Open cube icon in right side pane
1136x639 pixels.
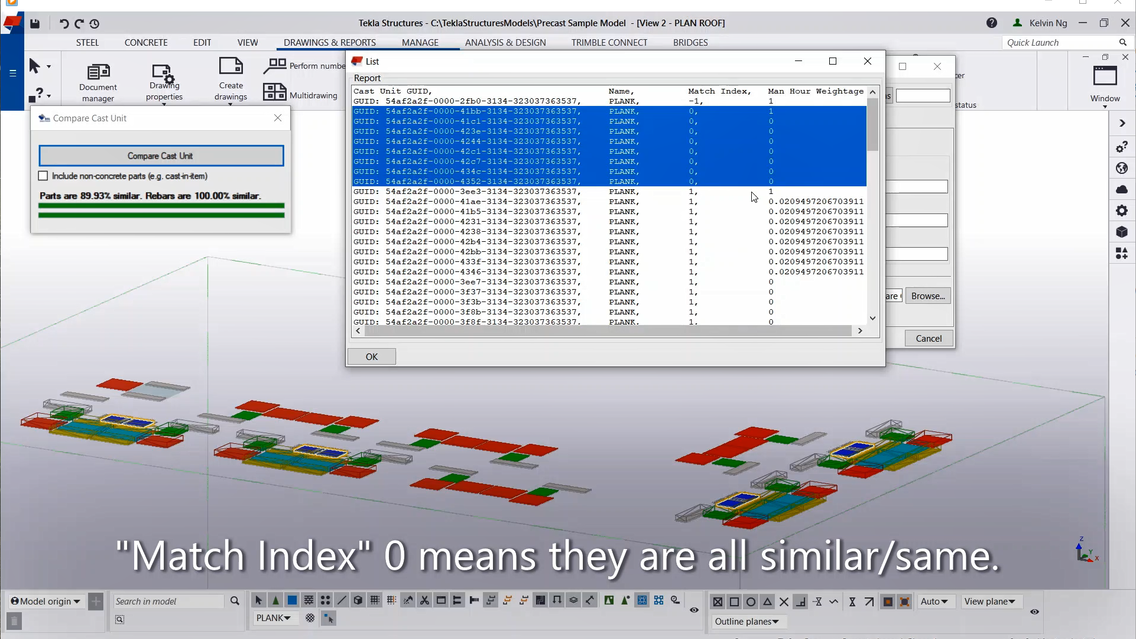coord(1122,232)
